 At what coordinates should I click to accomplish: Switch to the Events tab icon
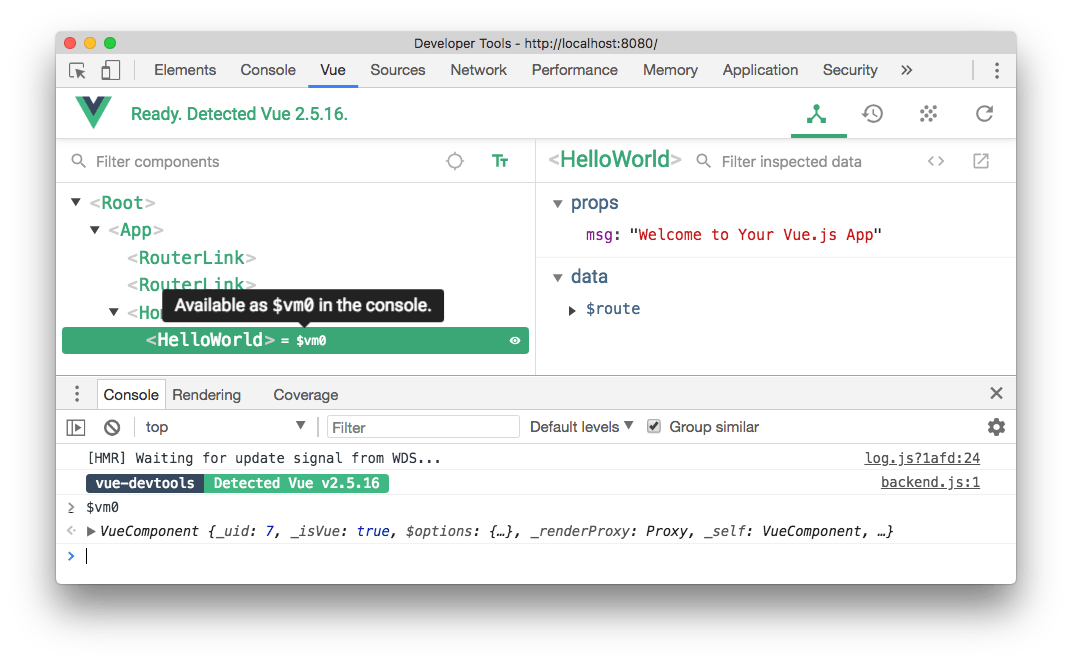pyautogui.click(x=928, y=113)
